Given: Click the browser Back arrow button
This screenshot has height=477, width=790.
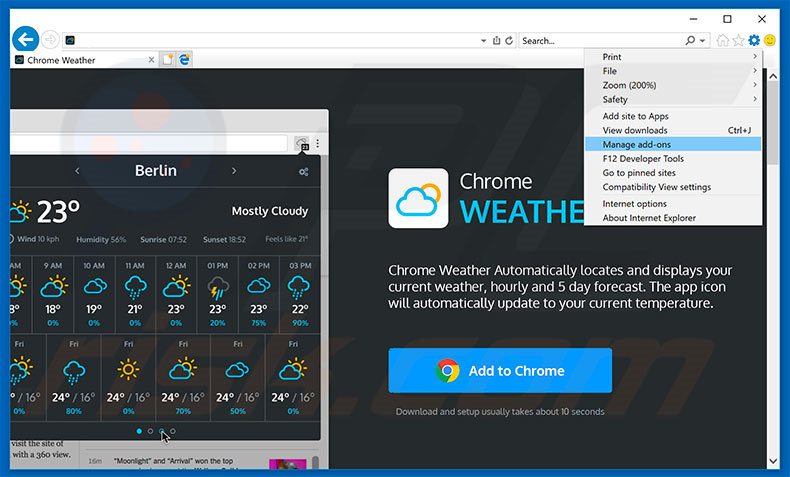Looking at the screenshot, I should tap(25, 39).
